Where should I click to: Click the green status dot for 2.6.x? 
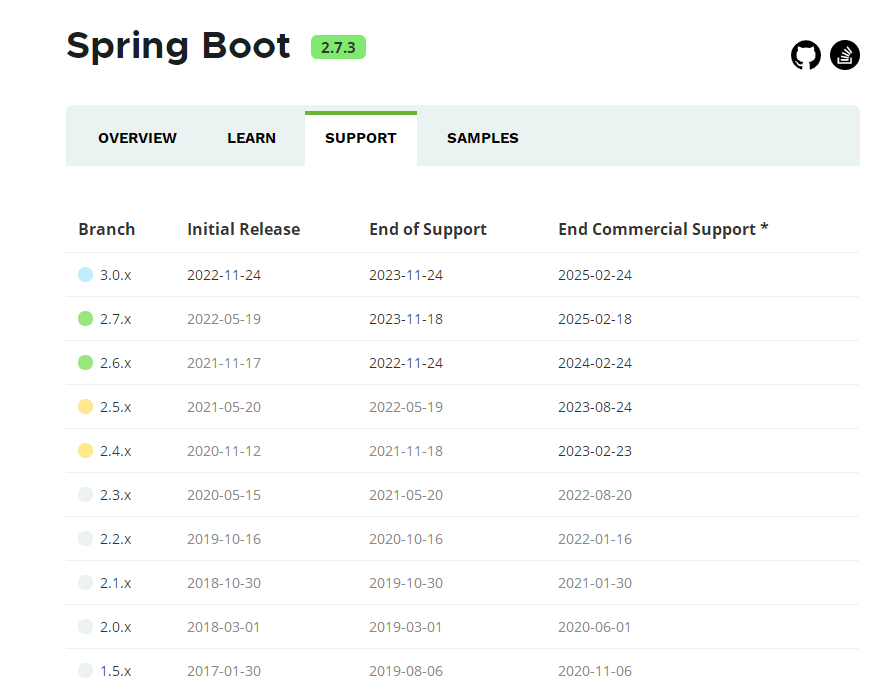85,362
